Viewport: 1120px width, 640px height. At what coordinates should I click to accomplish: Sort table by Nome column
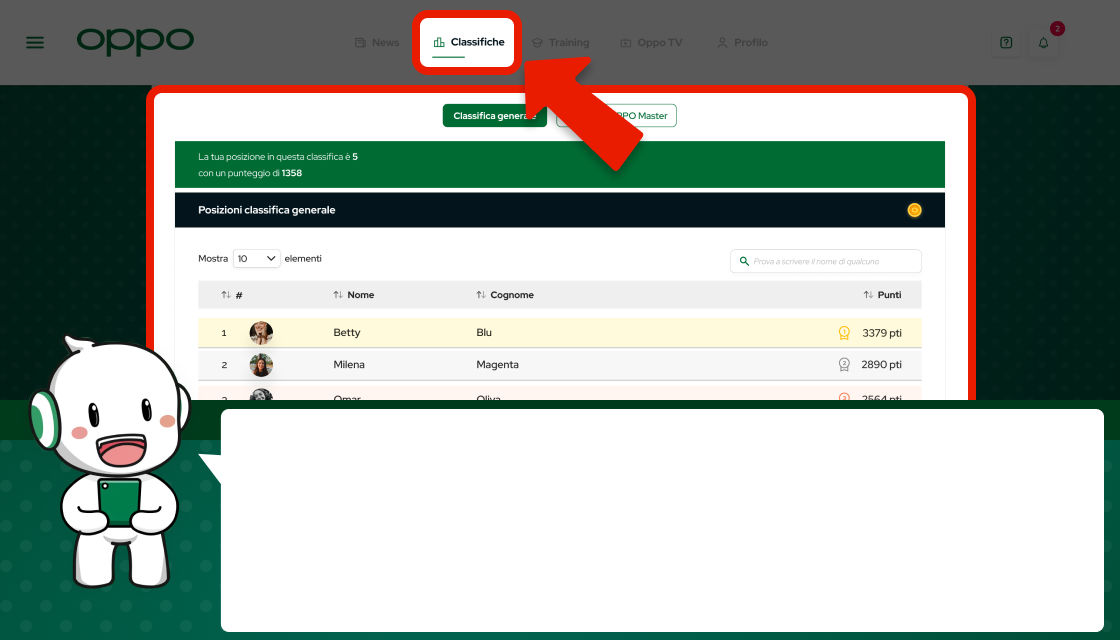(354, 295)
